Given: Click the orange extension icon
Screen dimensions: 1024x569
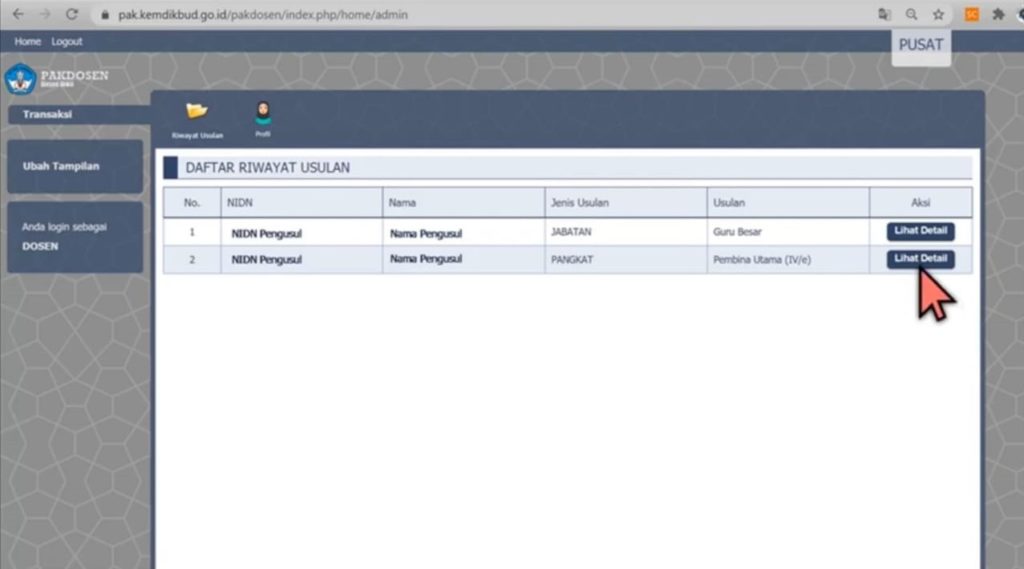Looking at the screenshot, I should [x=972, y=14].
